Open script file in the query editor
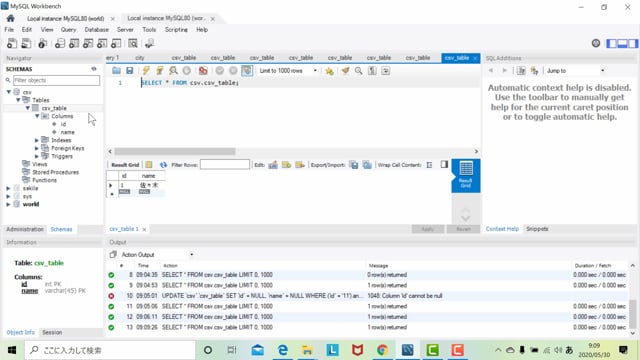The height and width of the screenshot is (360, 640). 116,71
